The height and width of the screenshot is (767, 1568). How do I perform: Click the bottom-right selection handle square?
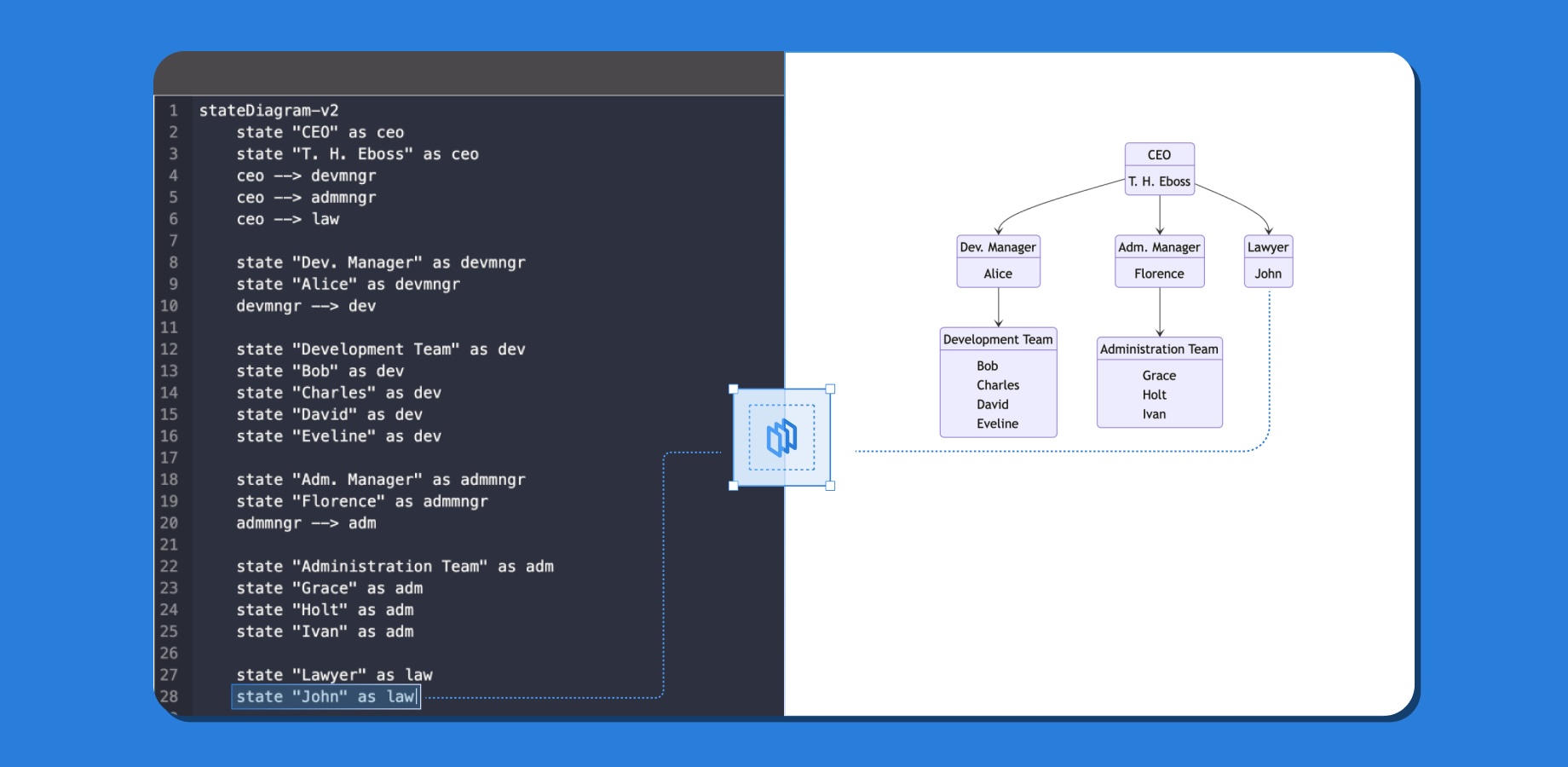pos(830,487)
